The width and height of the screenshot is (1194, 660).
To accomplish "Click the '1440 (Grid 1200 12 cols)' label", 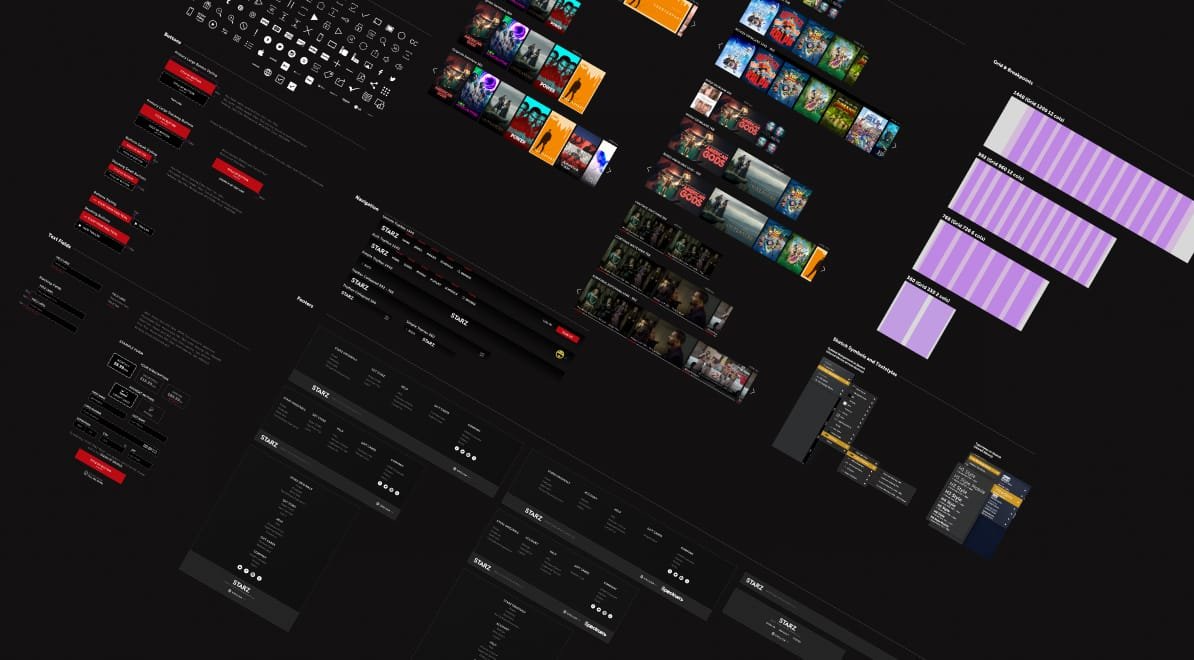I will (1039, 107).
